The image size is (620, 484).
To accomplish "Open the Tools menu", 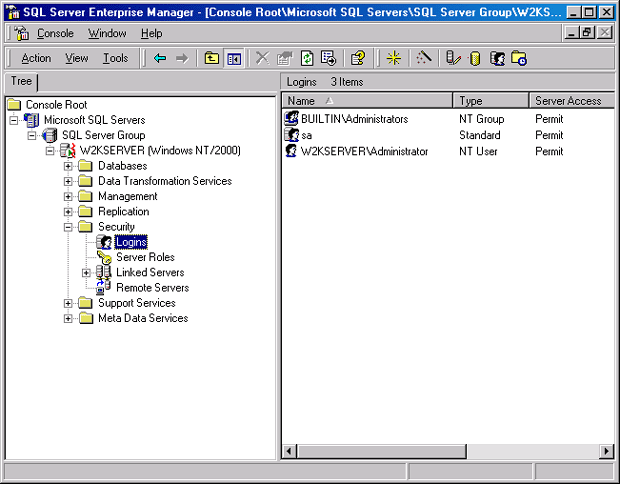I will tap(115, 58).
